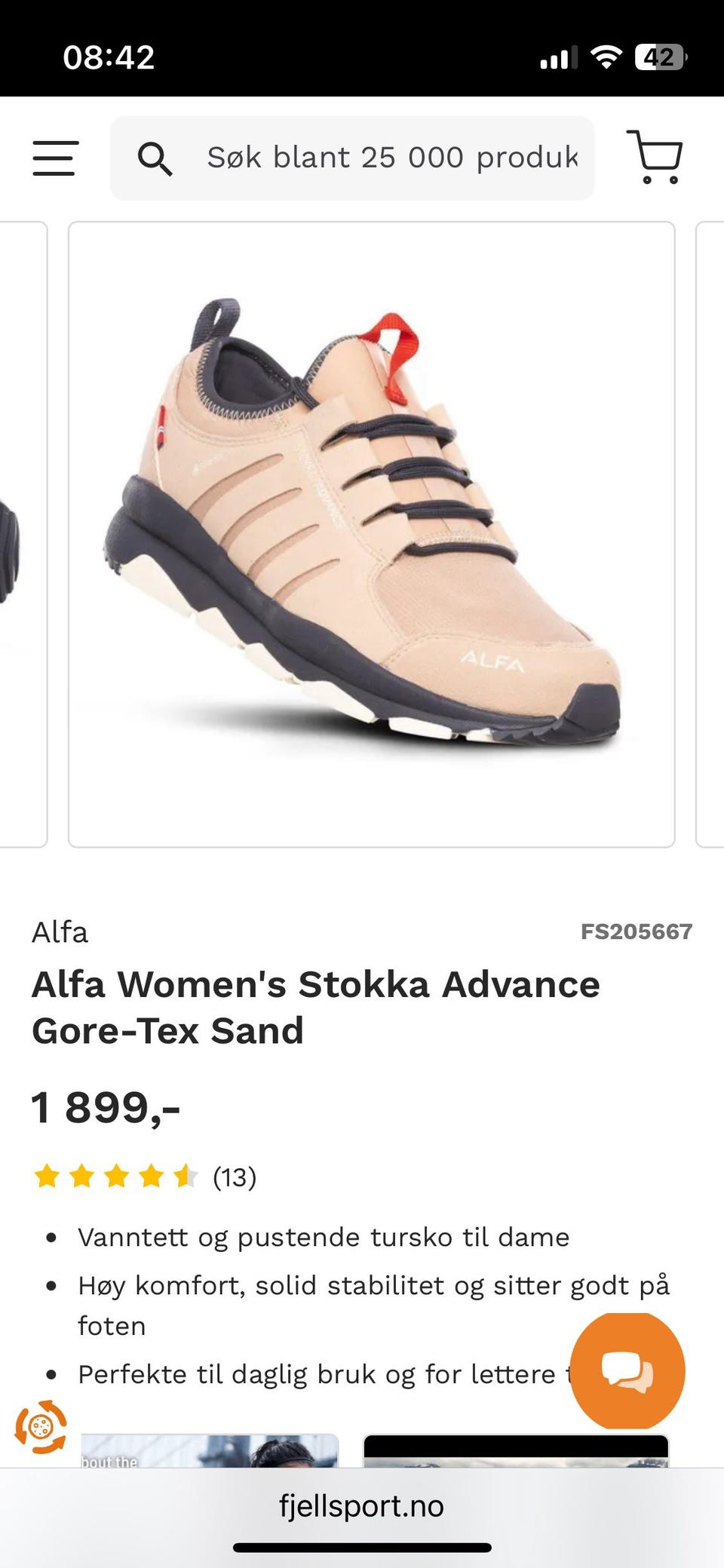Tap the Wi-Fi status icon
The width and height of the screenshot is (724, 1568).
tap(606, 57)
